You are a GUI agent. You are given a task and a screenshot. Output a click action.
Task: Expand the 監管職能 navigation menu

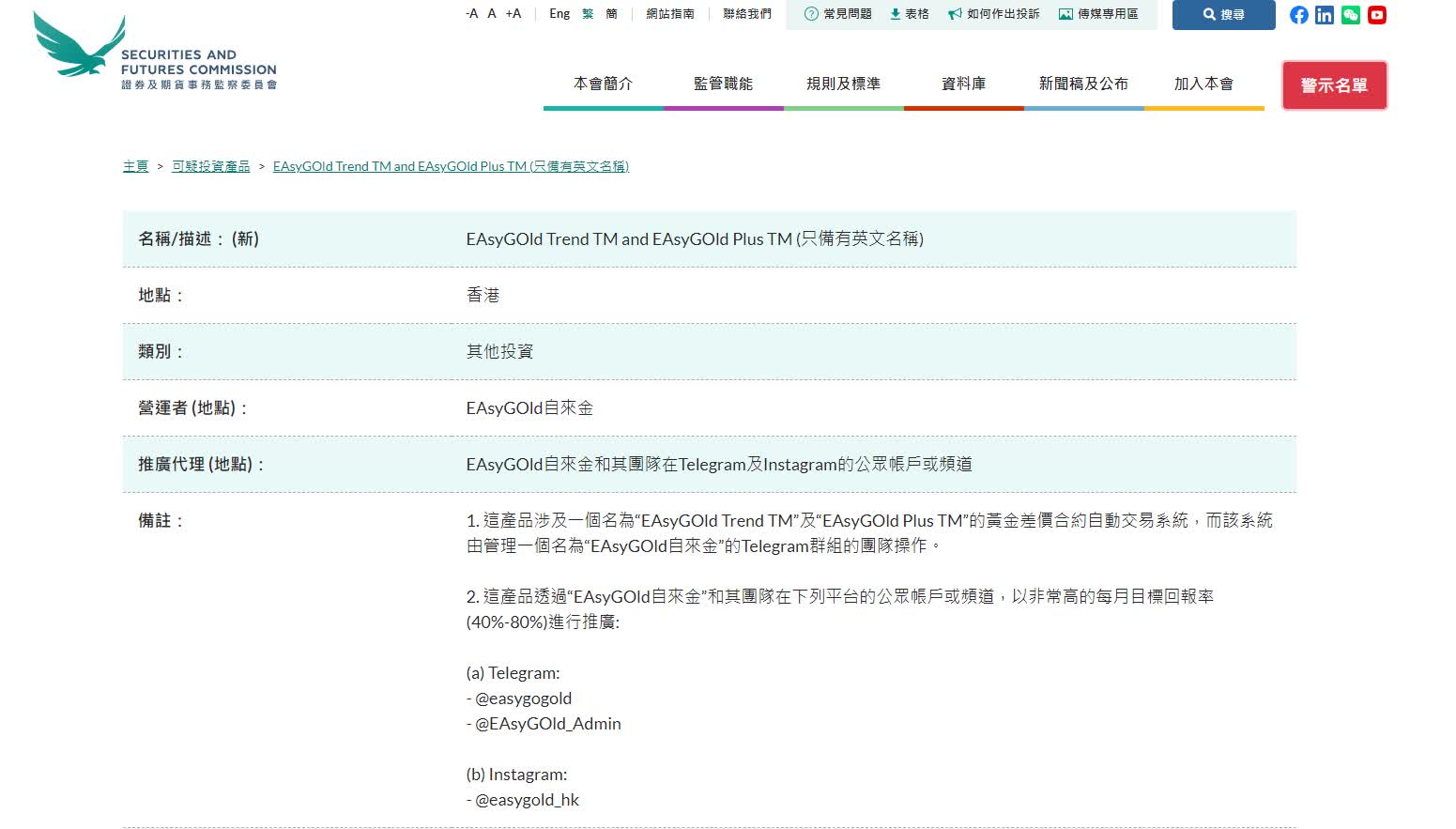723,84
